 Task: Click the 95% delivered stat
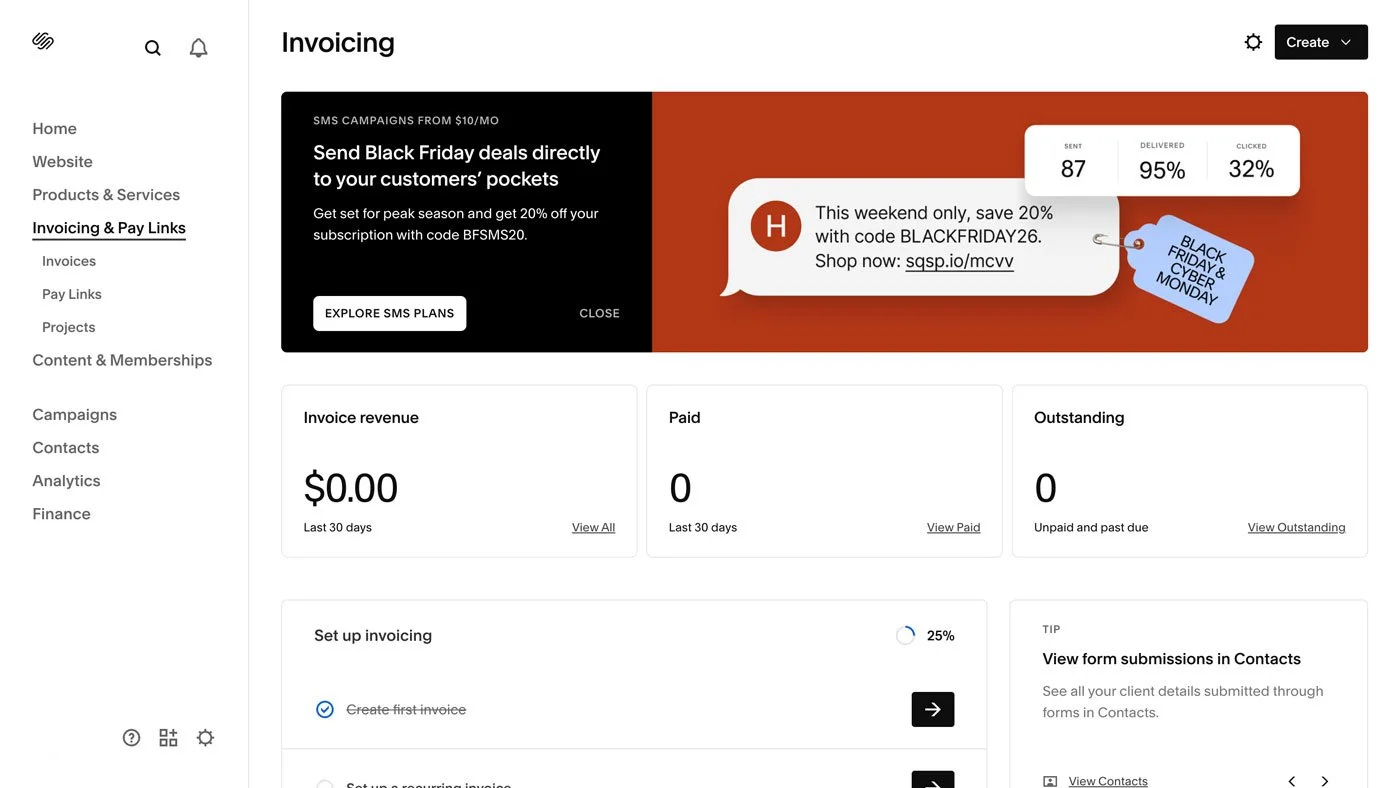1162,170
